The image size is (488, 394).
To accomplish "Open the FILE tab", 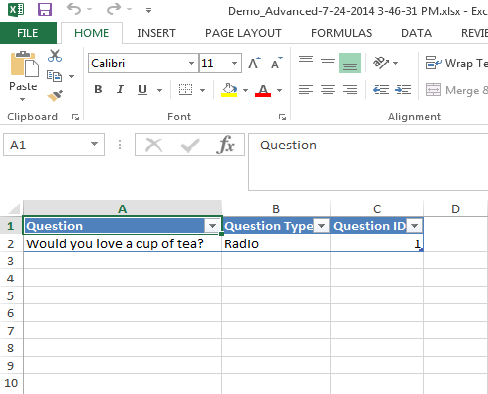I will 28,33.
